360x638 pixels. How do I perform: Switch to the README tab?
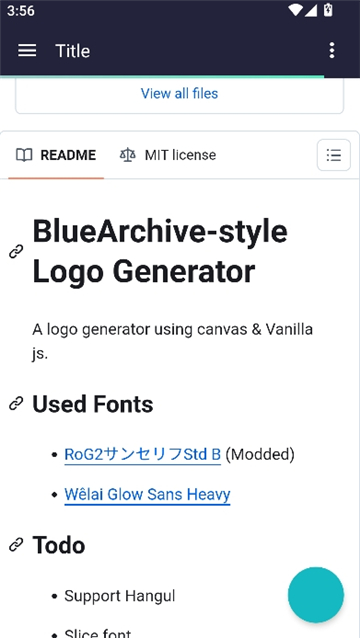tap(56, 155)
